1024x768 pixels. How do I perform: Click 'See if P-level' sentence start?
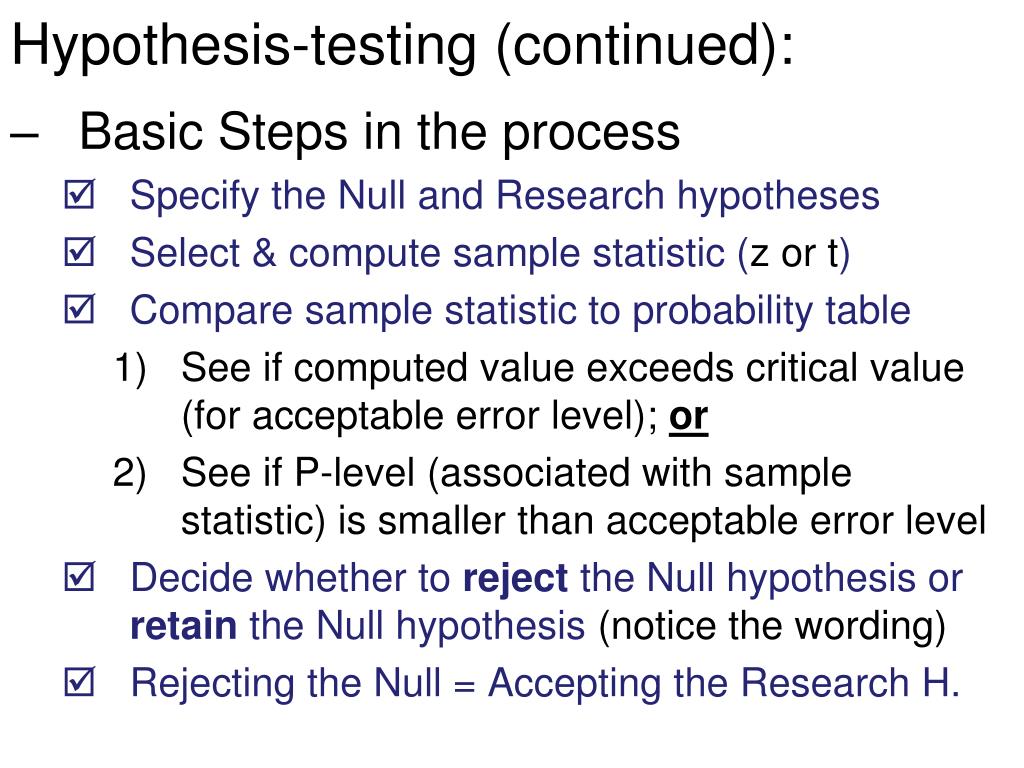tap(298, 473)
